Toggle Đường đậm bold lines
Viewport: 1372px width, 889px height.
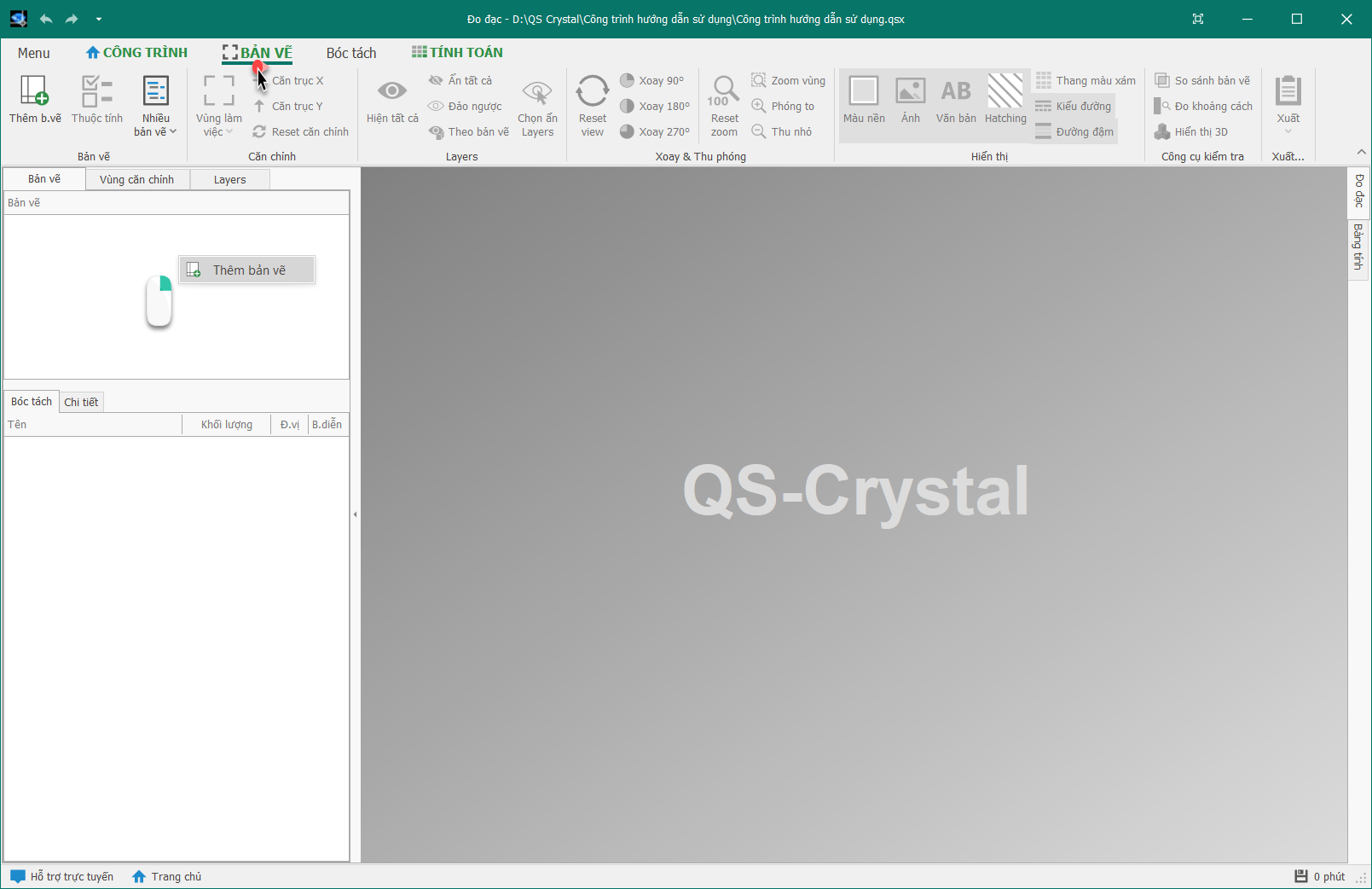pos(1074,131)
